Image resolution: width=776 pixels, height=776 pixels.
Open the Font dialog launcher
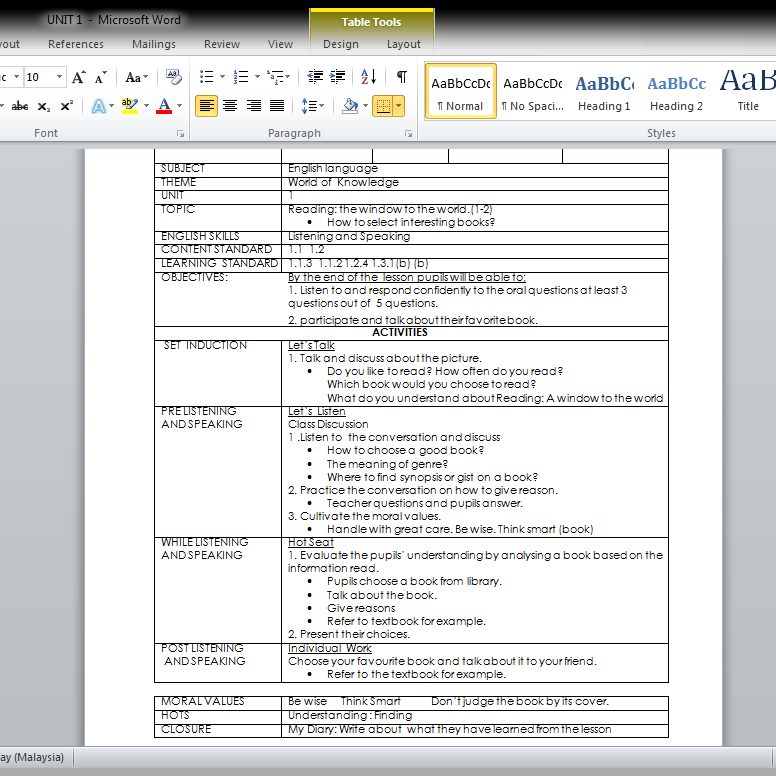[181, 134]
